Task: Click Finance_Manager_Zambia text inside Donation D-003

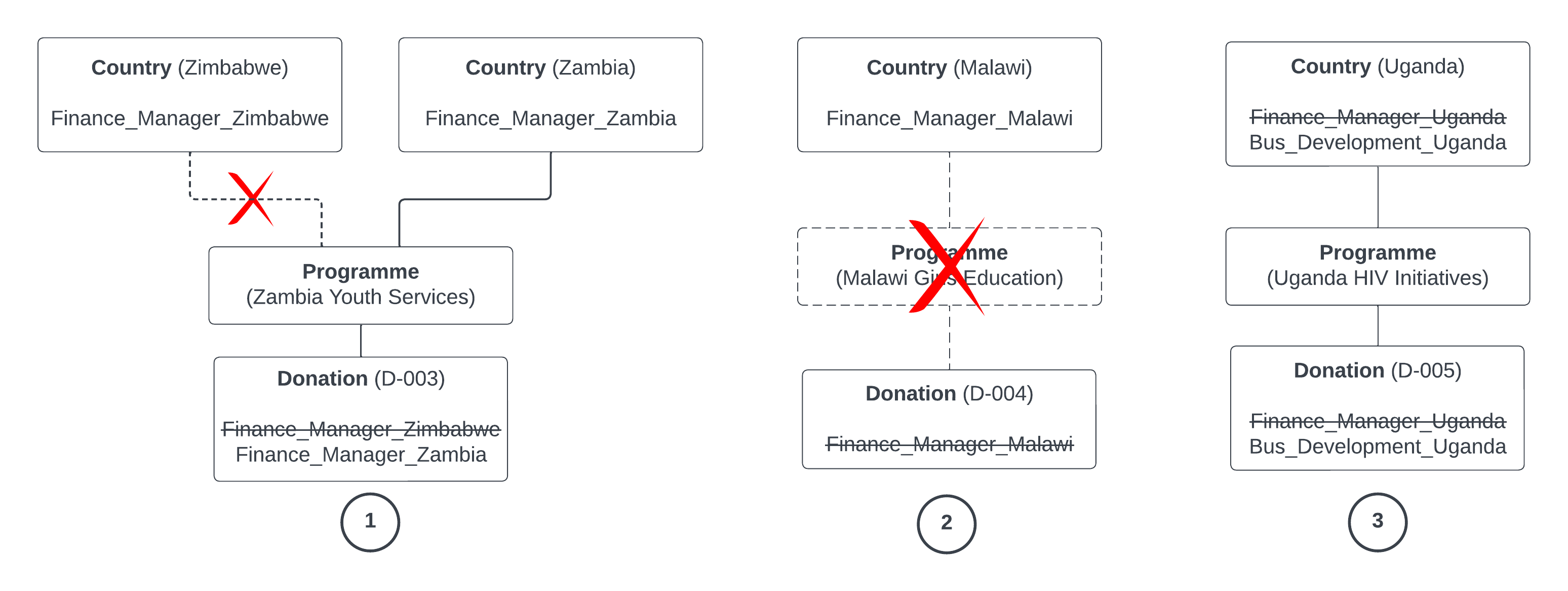Action: point(361,455)
